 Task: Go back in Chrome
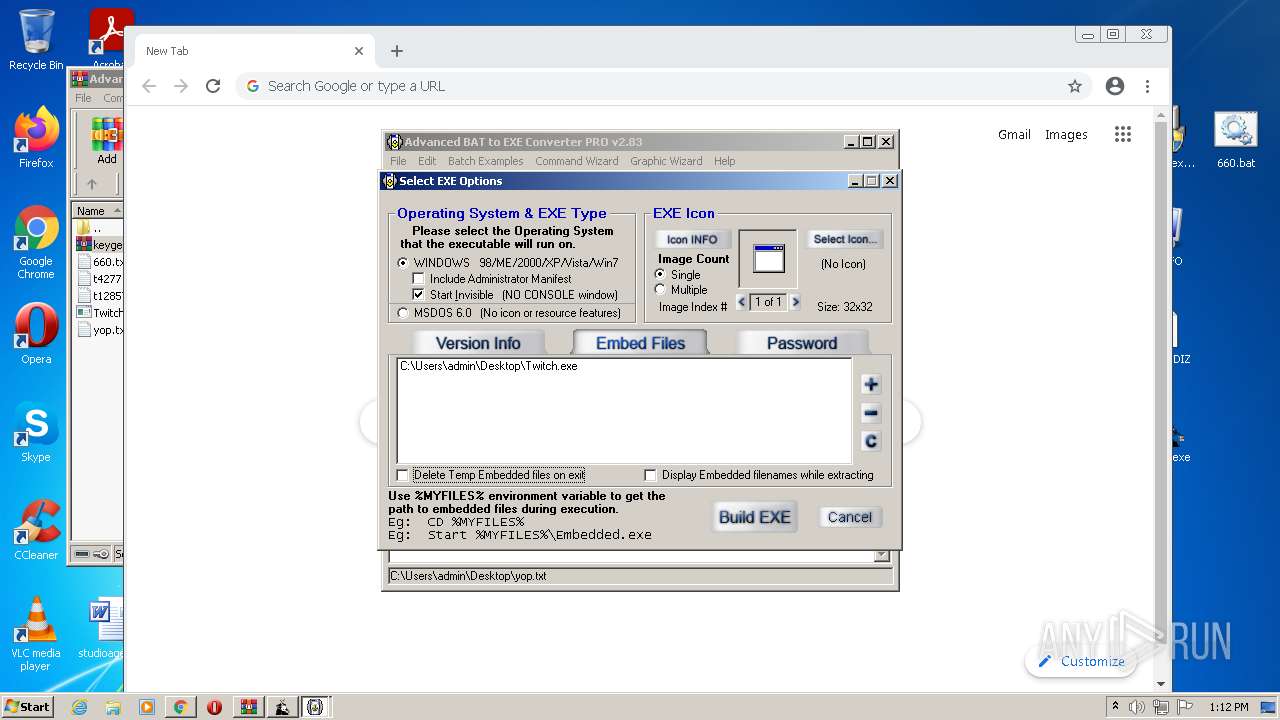coord(149,86)
